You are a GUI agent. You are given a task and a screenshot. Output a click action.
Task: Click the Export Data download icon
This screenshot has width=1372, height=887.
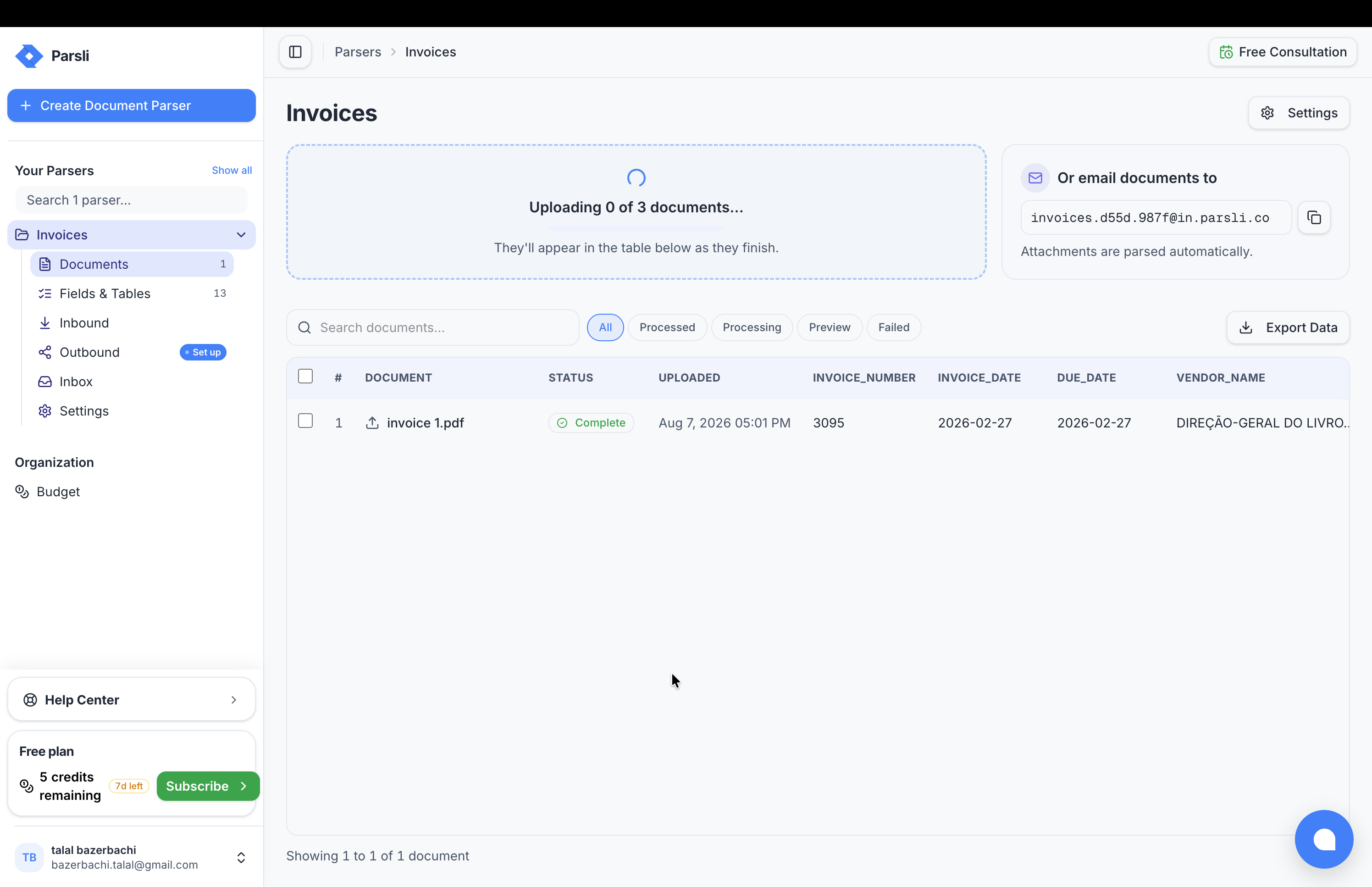tap(1246, 328)
